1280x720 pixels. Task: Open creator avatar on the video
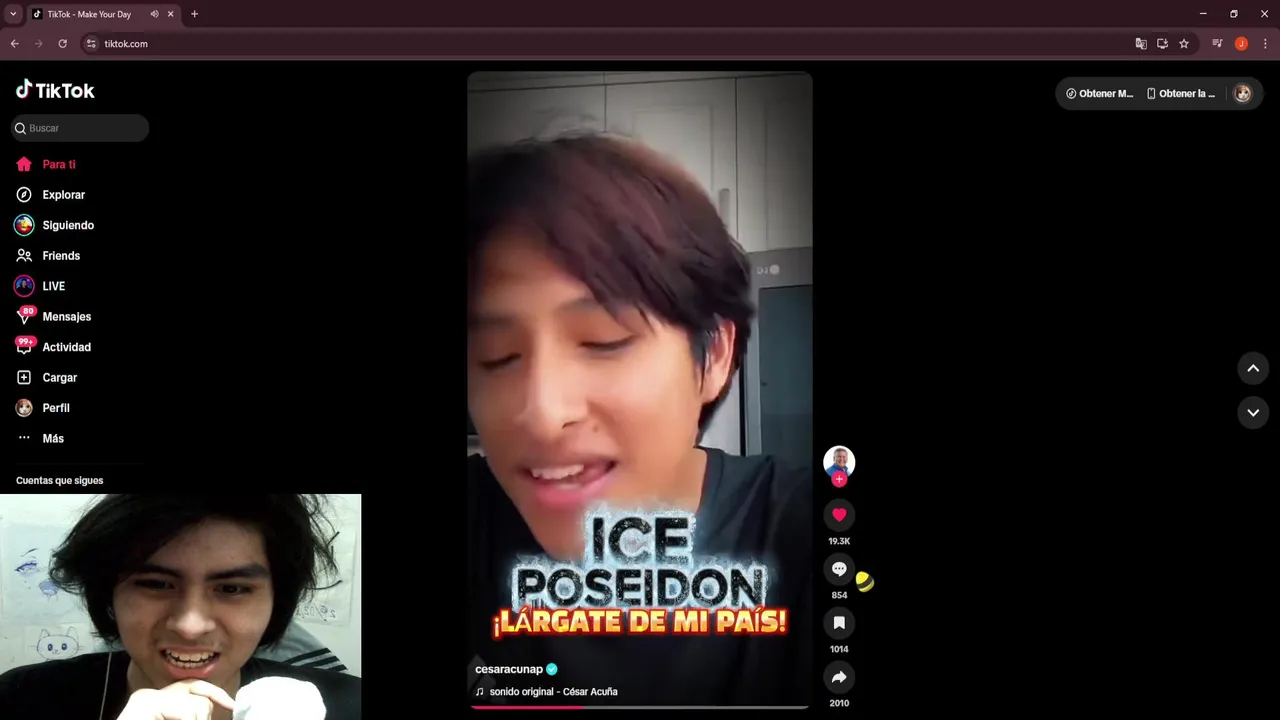pyautogui.click(x=839, y=461)
